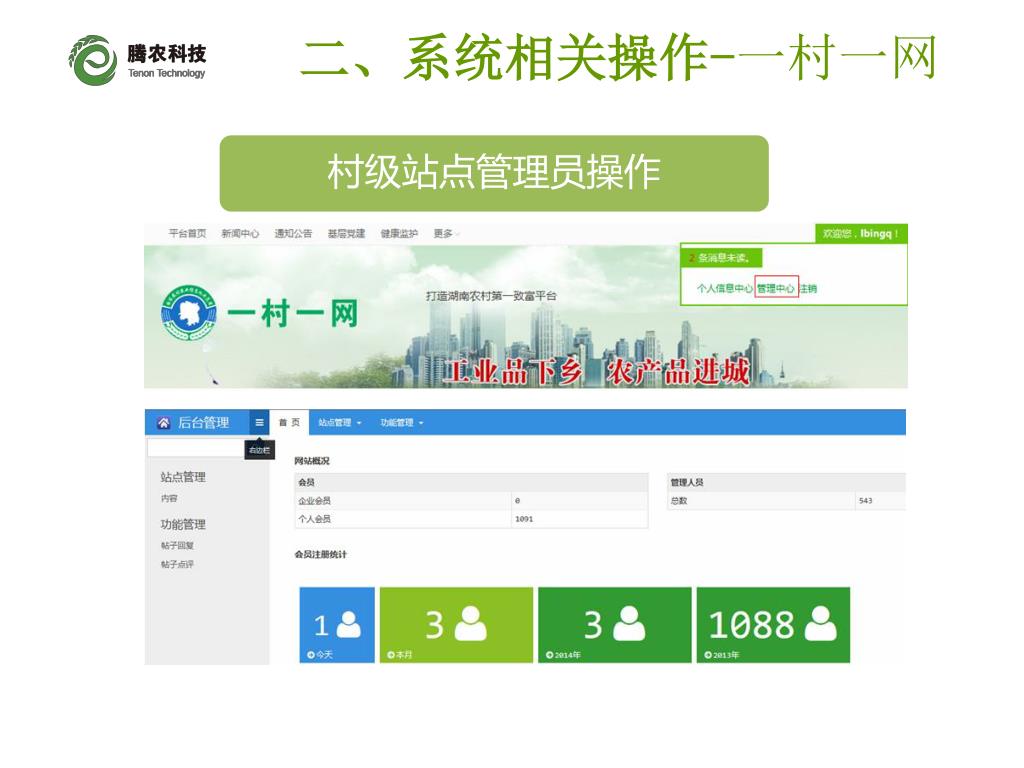Select 帖子点评 in left sidebar
This screenshot has height=768, width=1024.
[178, 564]
